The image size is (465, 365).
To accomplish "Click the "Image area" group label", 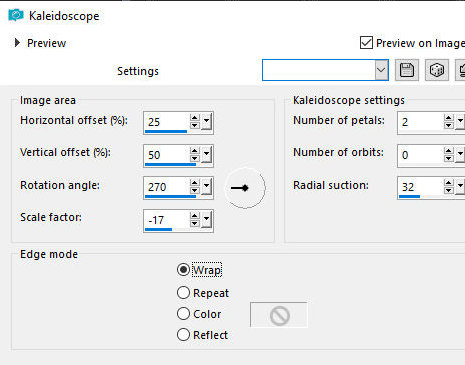I will coord(48,100).
